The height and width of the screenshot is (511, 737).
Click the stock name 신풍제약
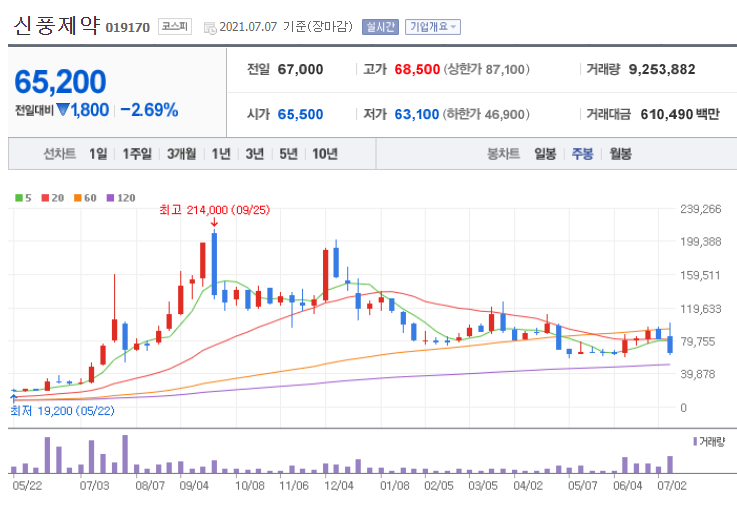click(x=56, y=25)
